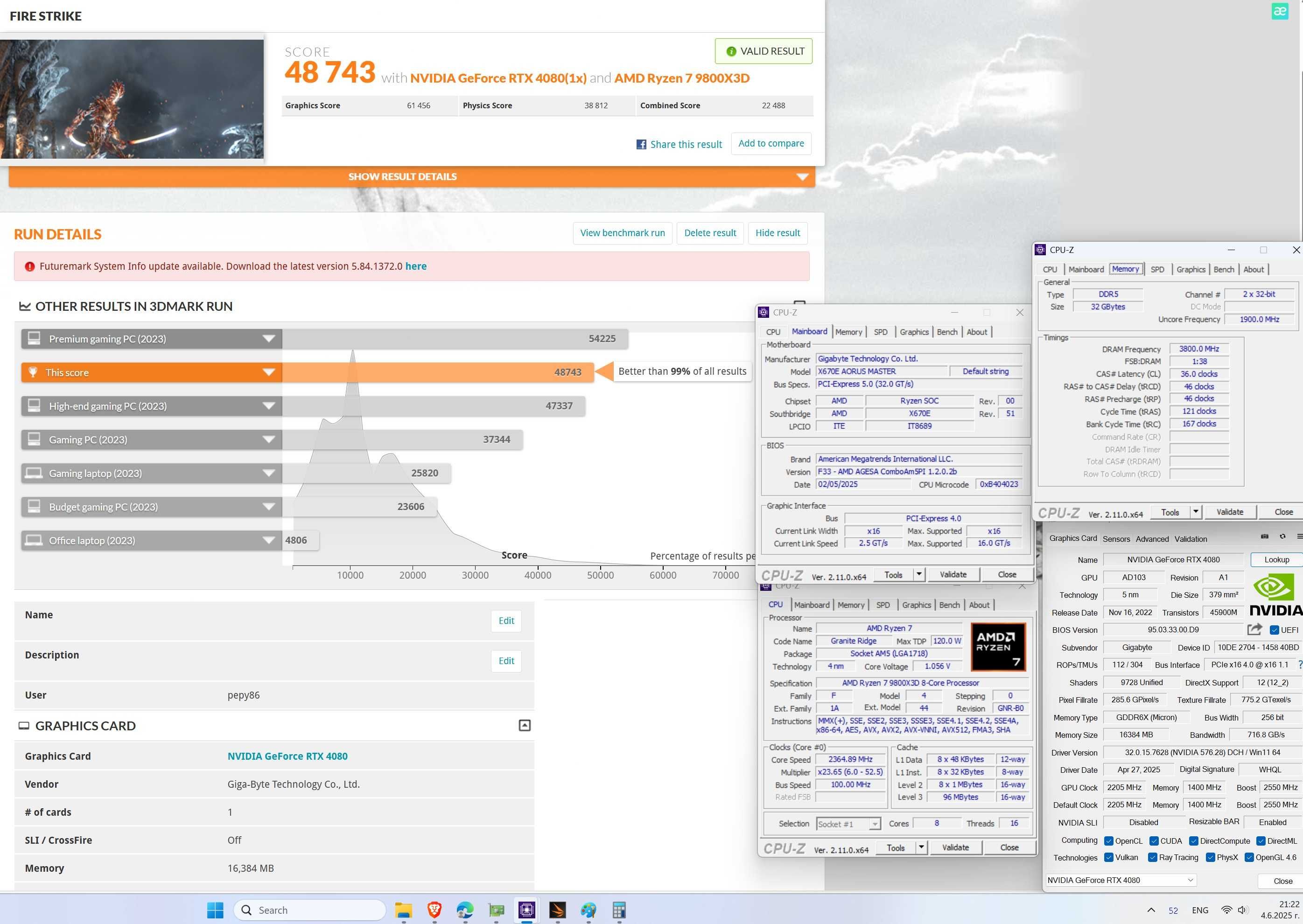
Task: Open Validation tab in GPU-Z
Action: 1191,539
